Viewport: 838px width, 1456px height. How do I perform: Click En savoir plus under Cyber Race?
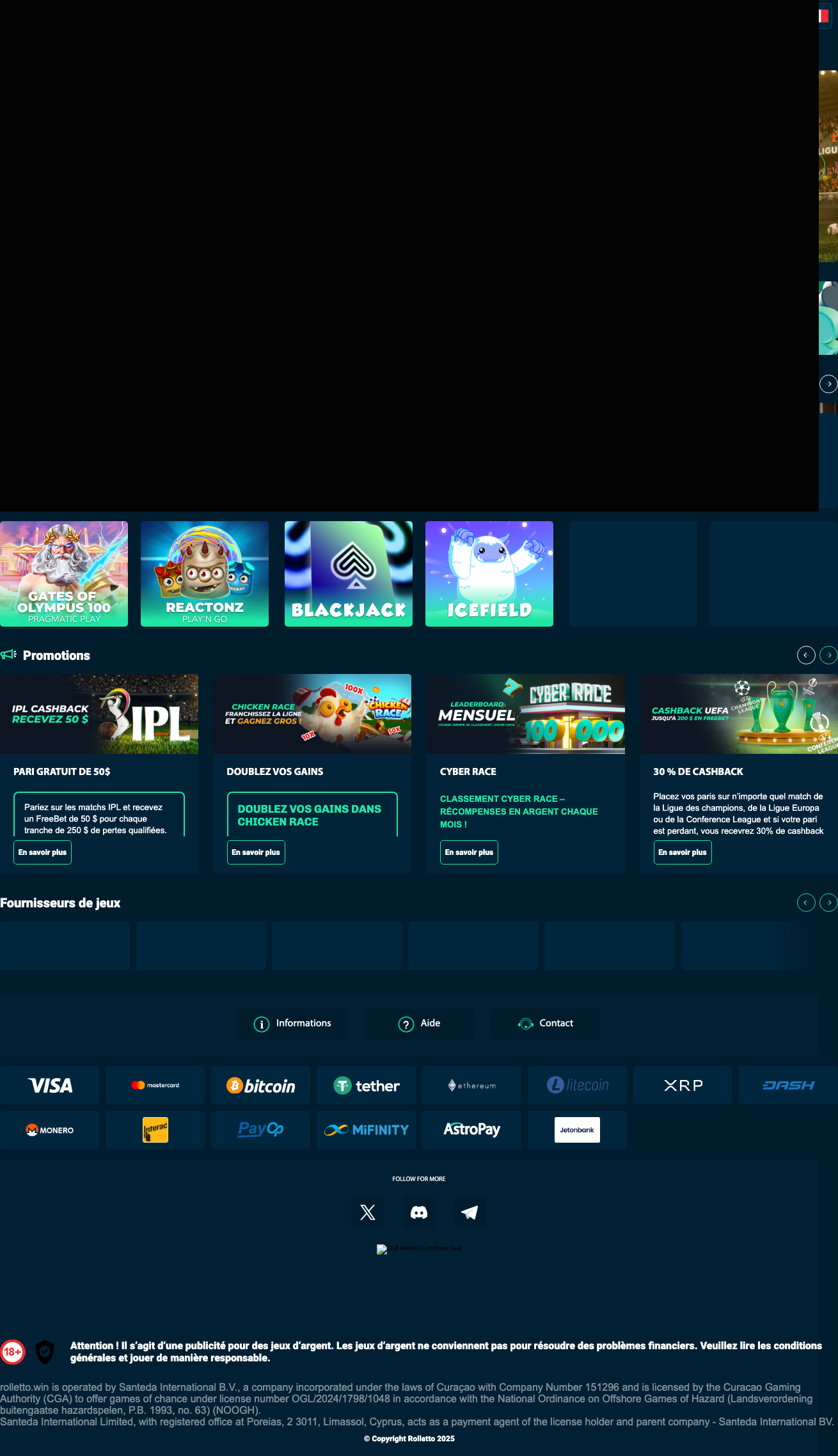(x=469, y=852)
